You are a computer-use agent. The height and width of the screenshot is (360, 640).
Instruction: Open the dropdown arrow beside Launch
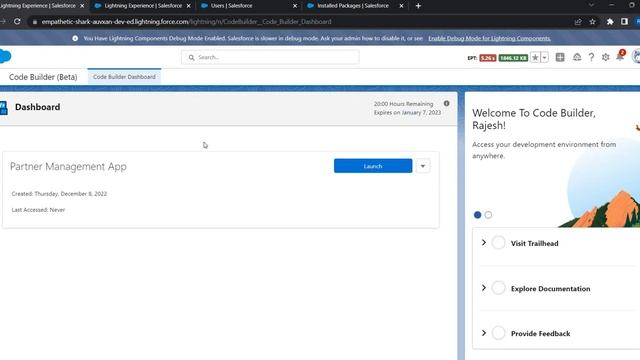[423, 166]
